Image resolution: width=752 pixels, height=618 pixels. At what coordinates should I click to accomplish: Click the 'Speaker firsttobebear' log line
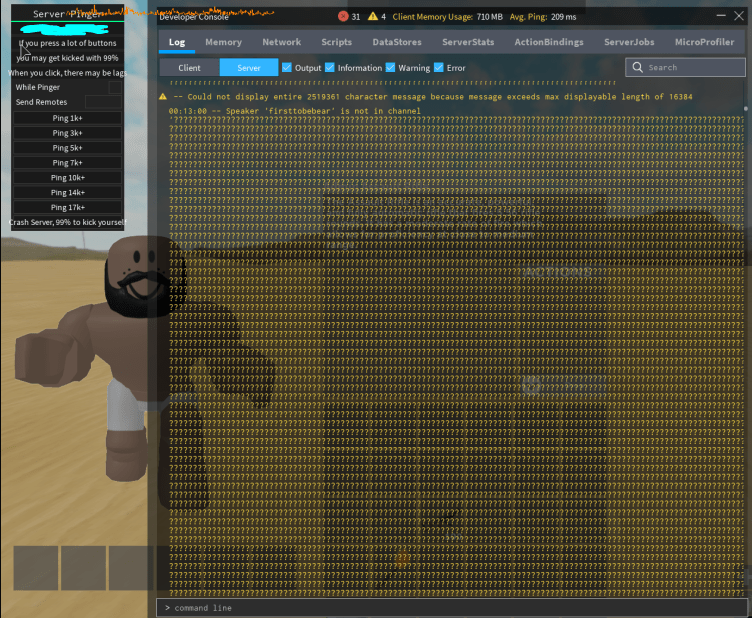click(x=294, y=111)
